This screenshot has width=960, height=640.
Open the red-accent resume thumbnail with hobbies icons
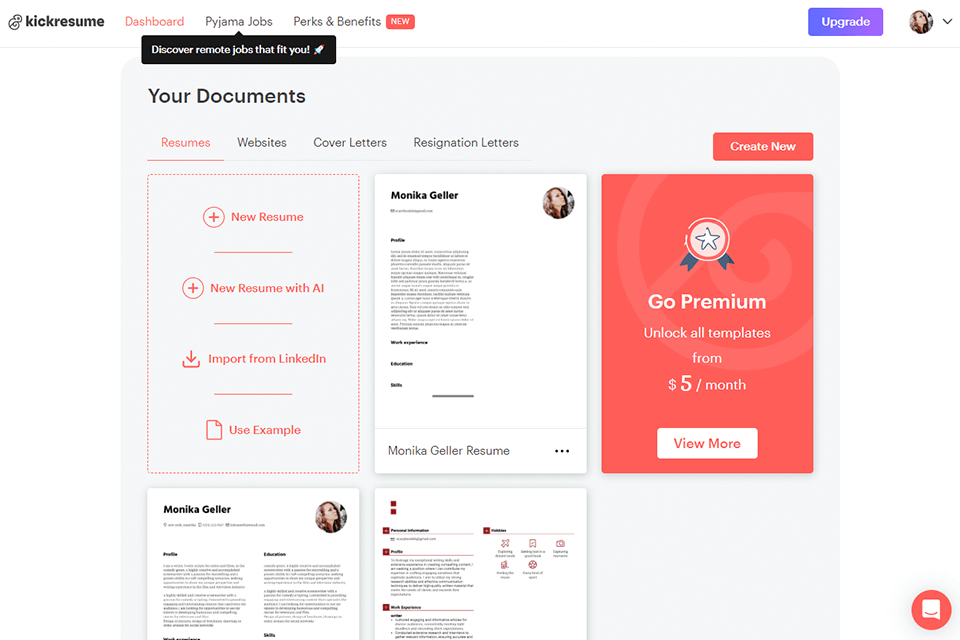pyautogui.click(x=481, y=564)
